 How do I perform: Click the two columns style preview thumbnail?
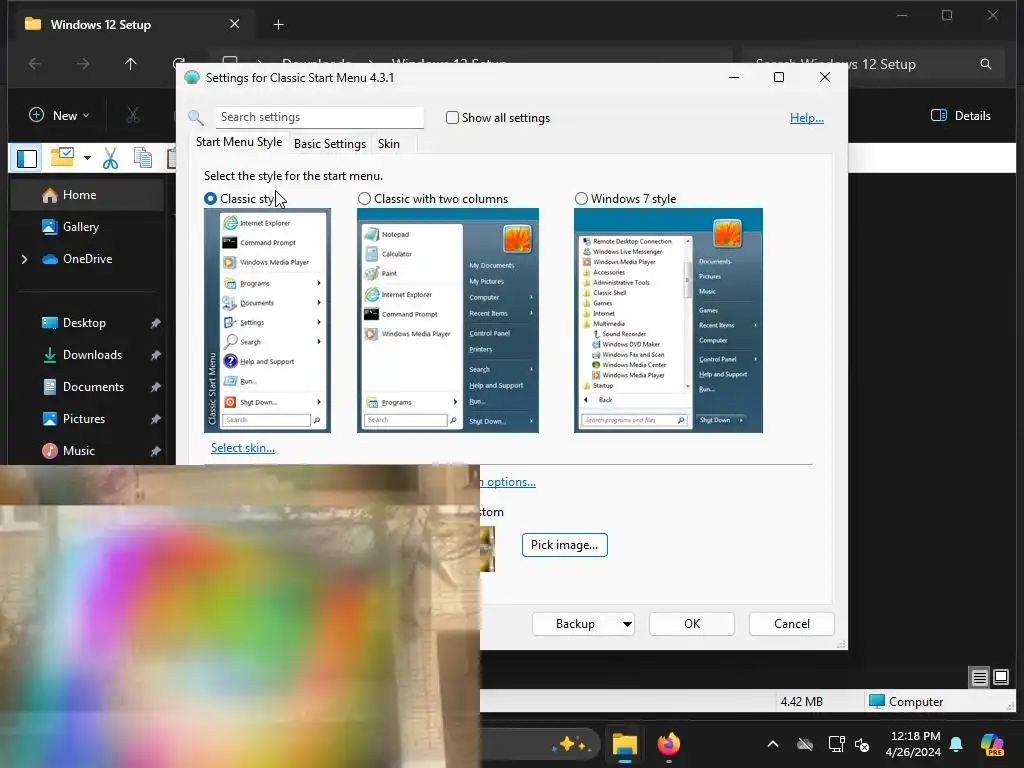(448, 320)
